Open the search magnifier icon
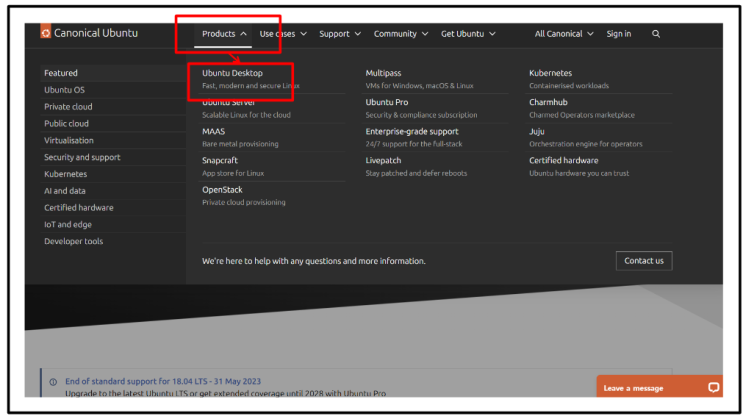Screen dimensions: 743x416 point(656,34)
